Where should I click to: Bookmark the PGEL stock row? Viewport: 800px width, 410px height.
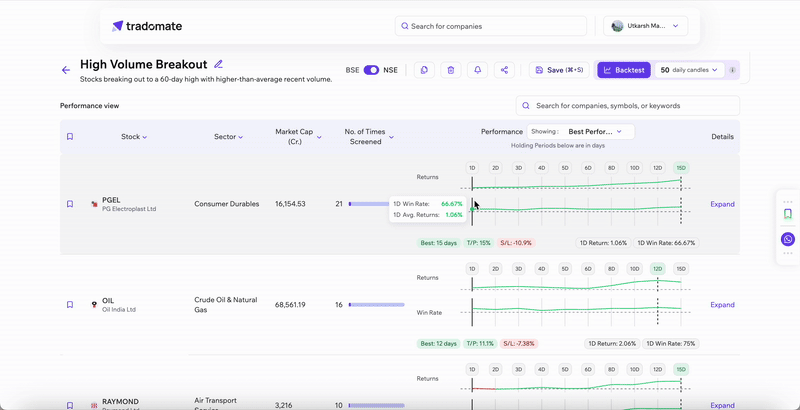(70, 204)
